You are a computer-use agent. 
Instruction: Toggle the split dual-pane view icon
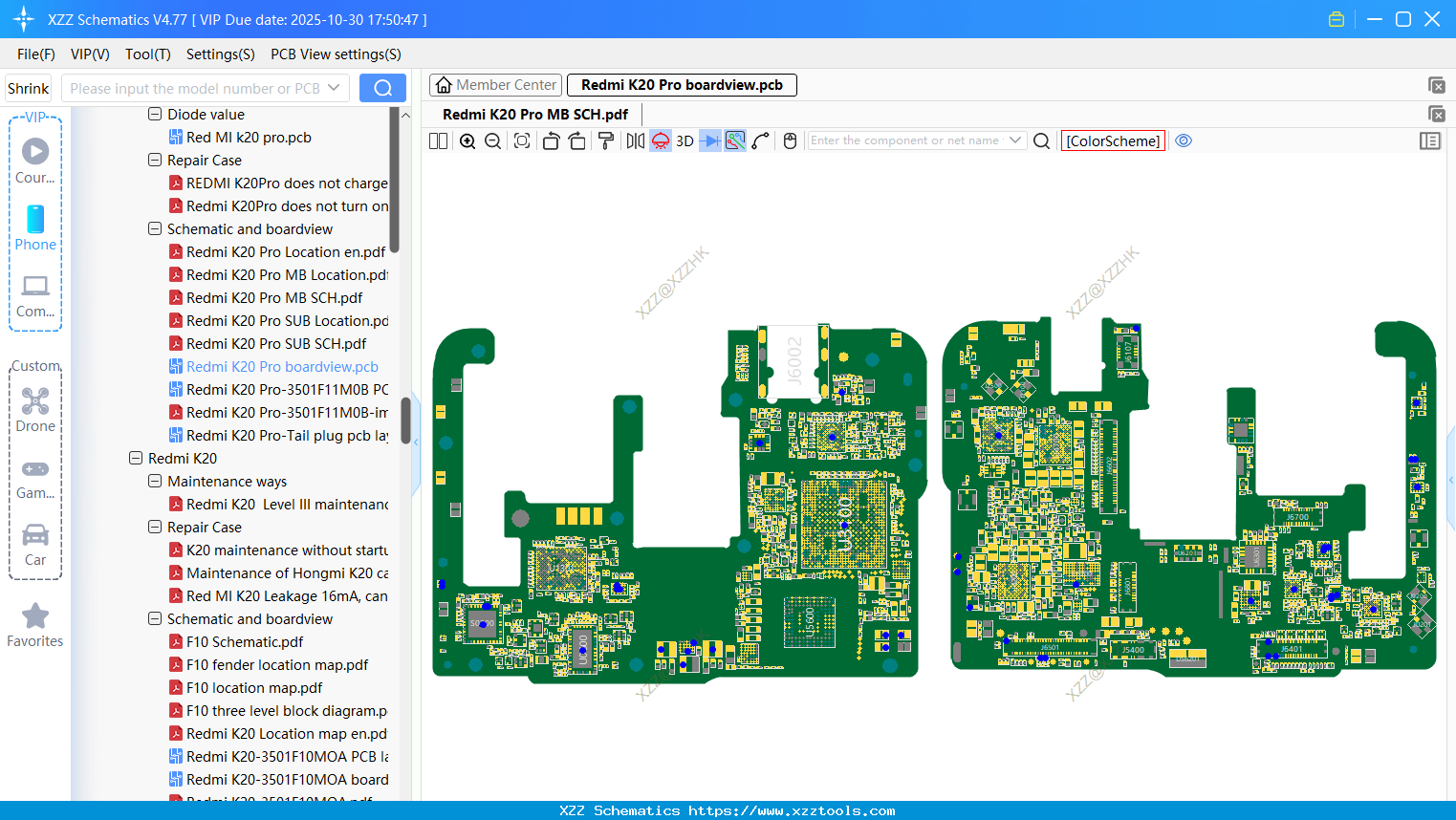point(438,141)
